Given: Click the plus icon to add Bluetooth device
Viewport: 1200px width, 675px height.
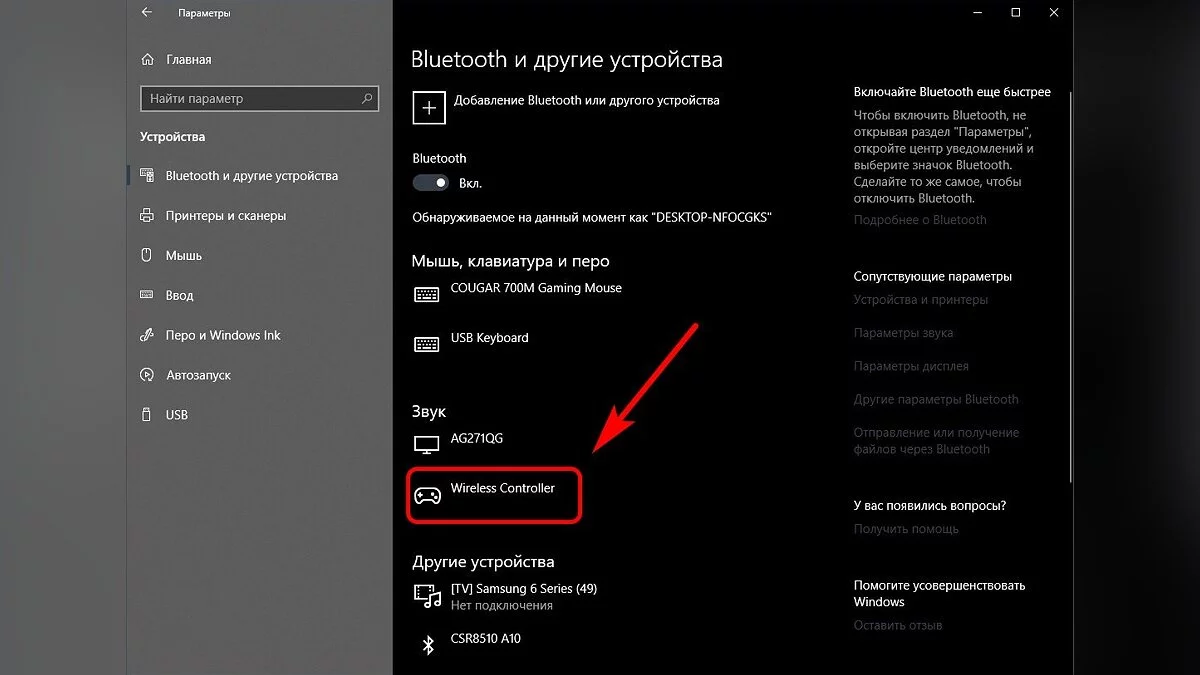Looking at the screenshot, I should [429, 108].
